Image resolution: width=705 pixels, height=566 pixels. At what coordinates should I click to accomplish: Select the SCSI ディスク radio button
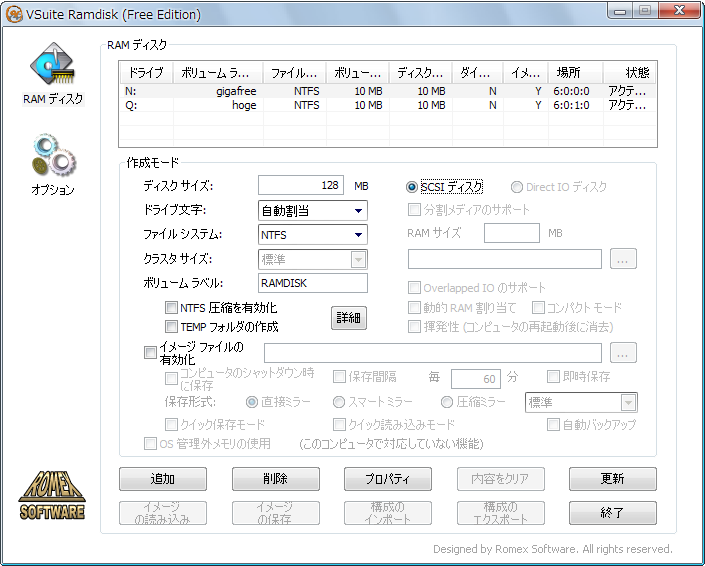click(x=411, y=187)
